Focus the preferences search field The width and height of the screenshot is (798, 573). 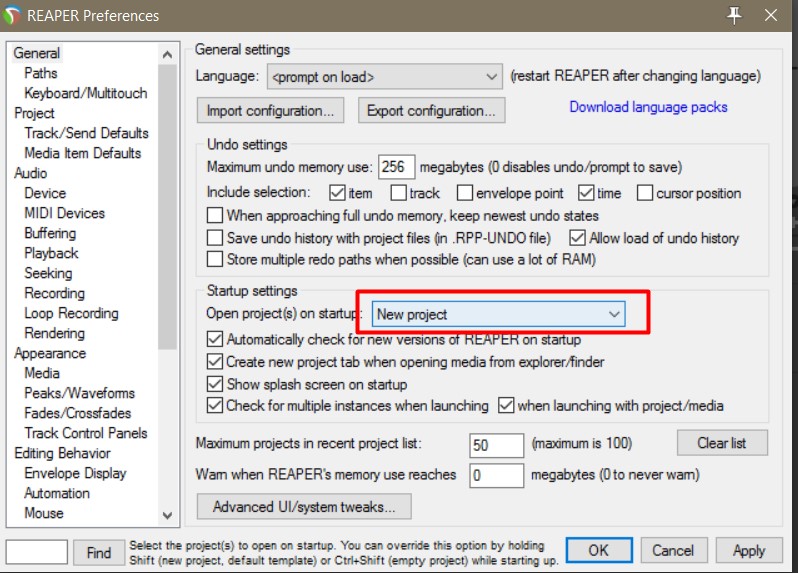pyautogui.click(x=37, y=552)
